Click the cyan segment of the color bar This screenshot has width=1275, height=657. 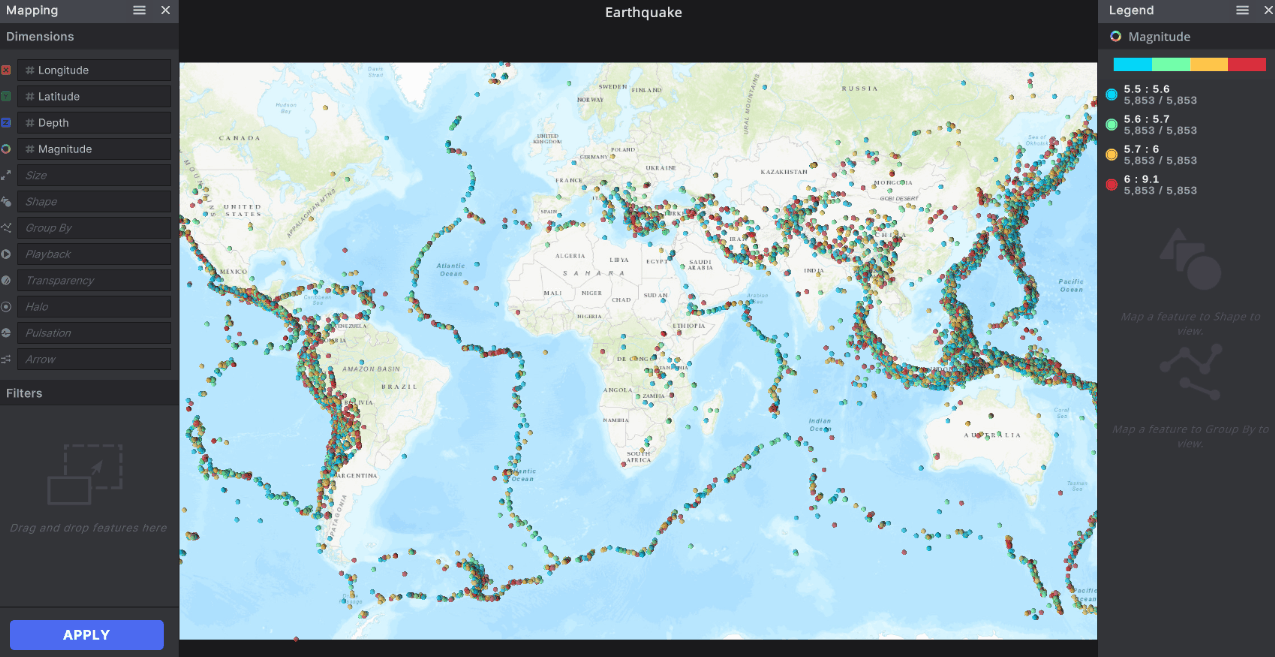[1133, 64]
